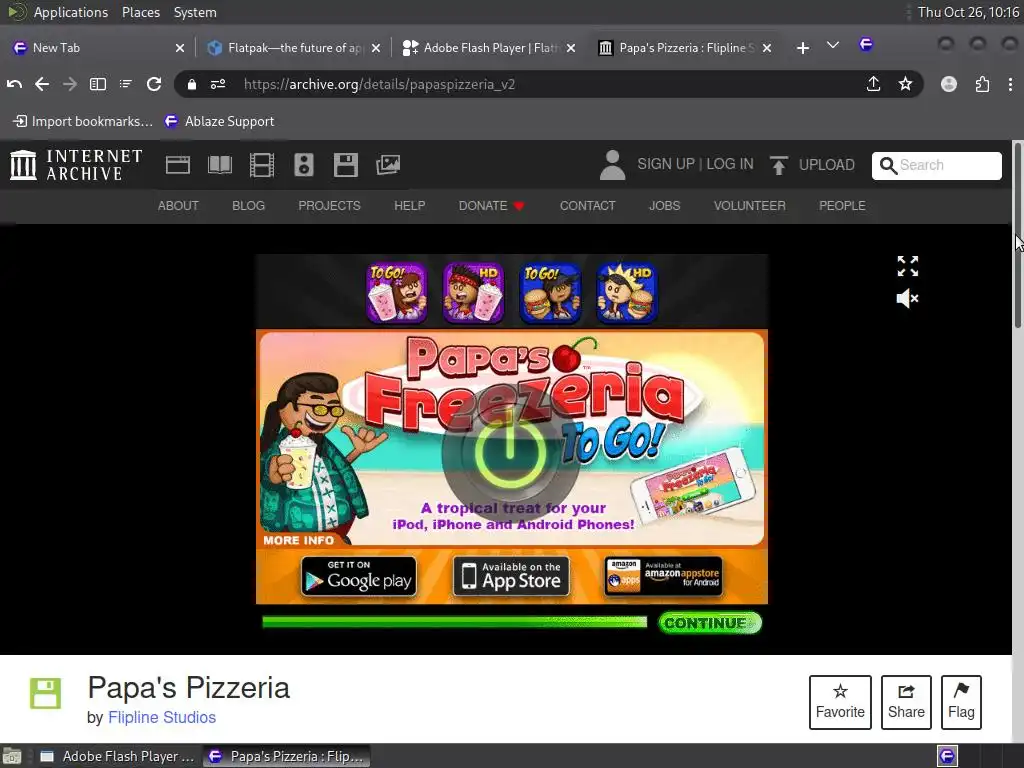
Task: Open the Software floppy icon
Action: 345,165
